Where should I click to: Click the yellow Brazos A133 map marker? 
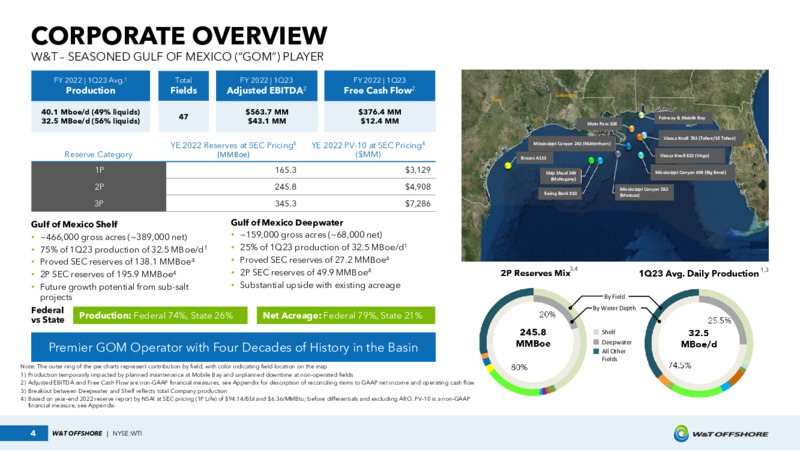pyautogui.click(x=508, y=166)
